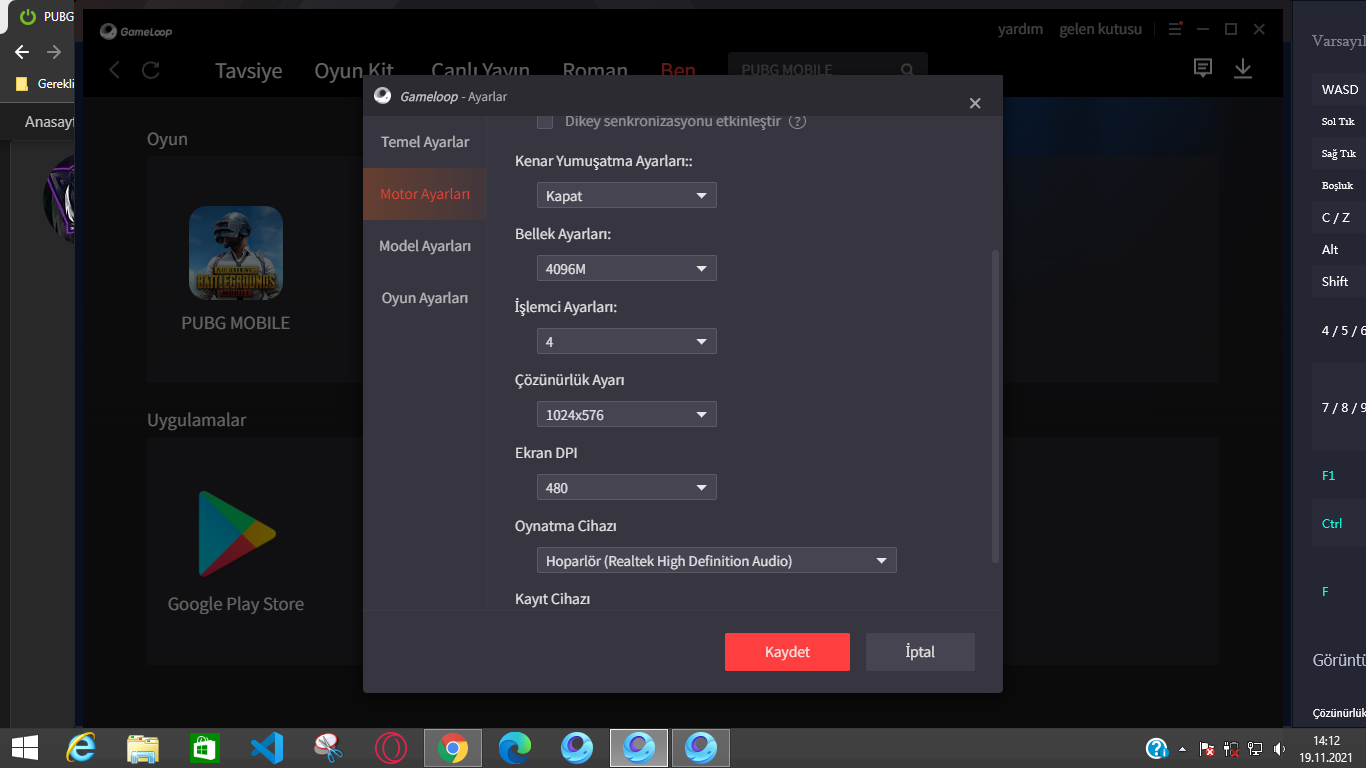Click the C / Z key binding entry

[1339, 217]
